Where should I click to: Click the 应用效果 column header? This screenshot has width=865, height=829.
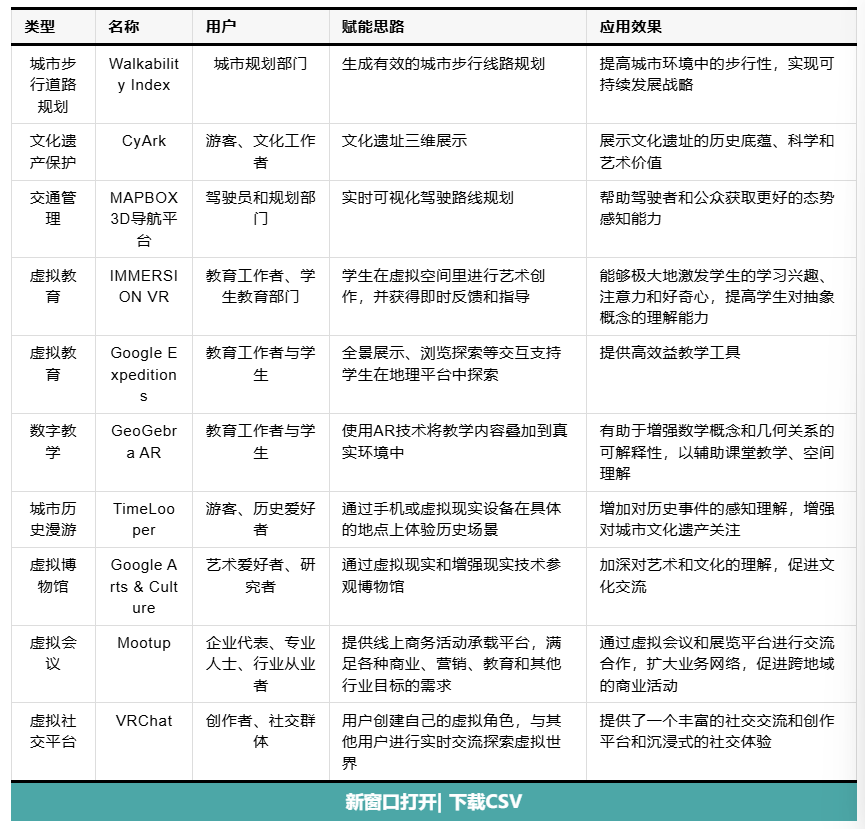(630, 26)
